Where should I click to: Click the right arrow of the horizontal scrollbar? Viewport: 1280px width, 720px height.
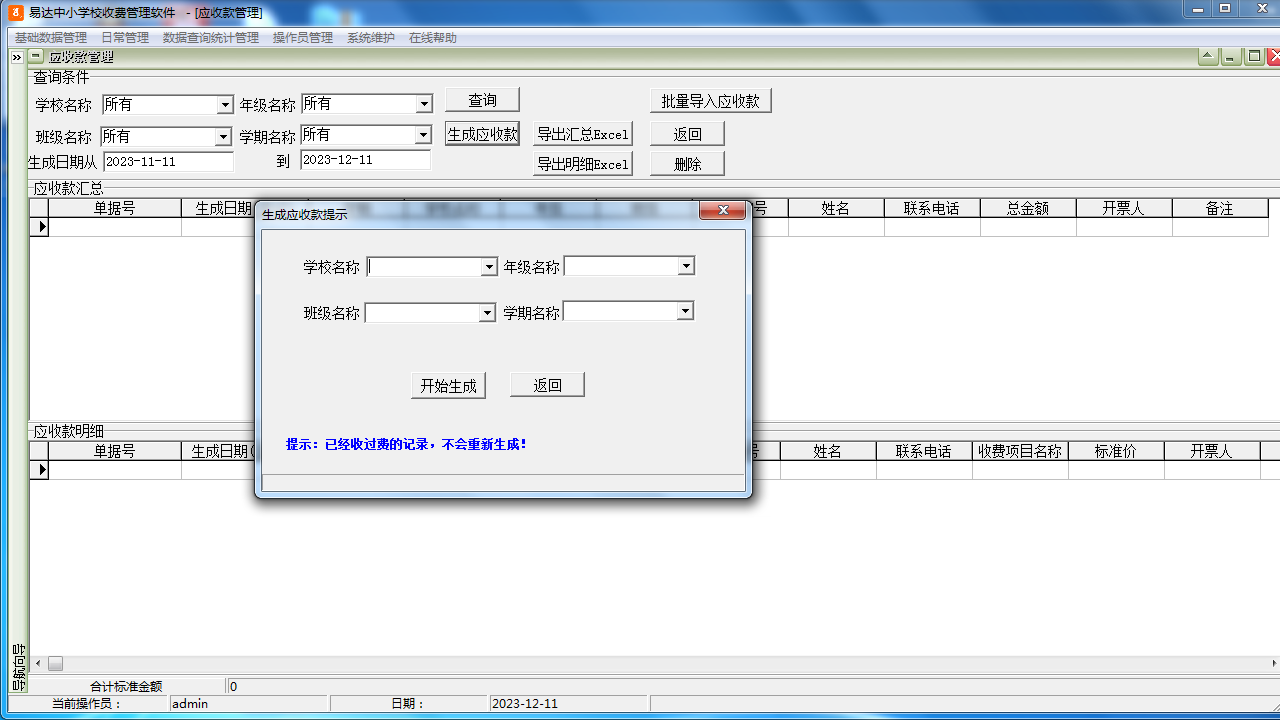coord(1274,663)
